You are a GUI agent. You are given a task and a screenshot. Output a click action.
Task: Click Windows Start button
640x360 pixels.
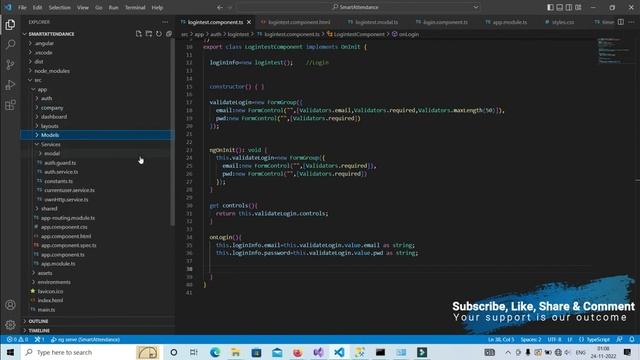click(x=10, y=352)
